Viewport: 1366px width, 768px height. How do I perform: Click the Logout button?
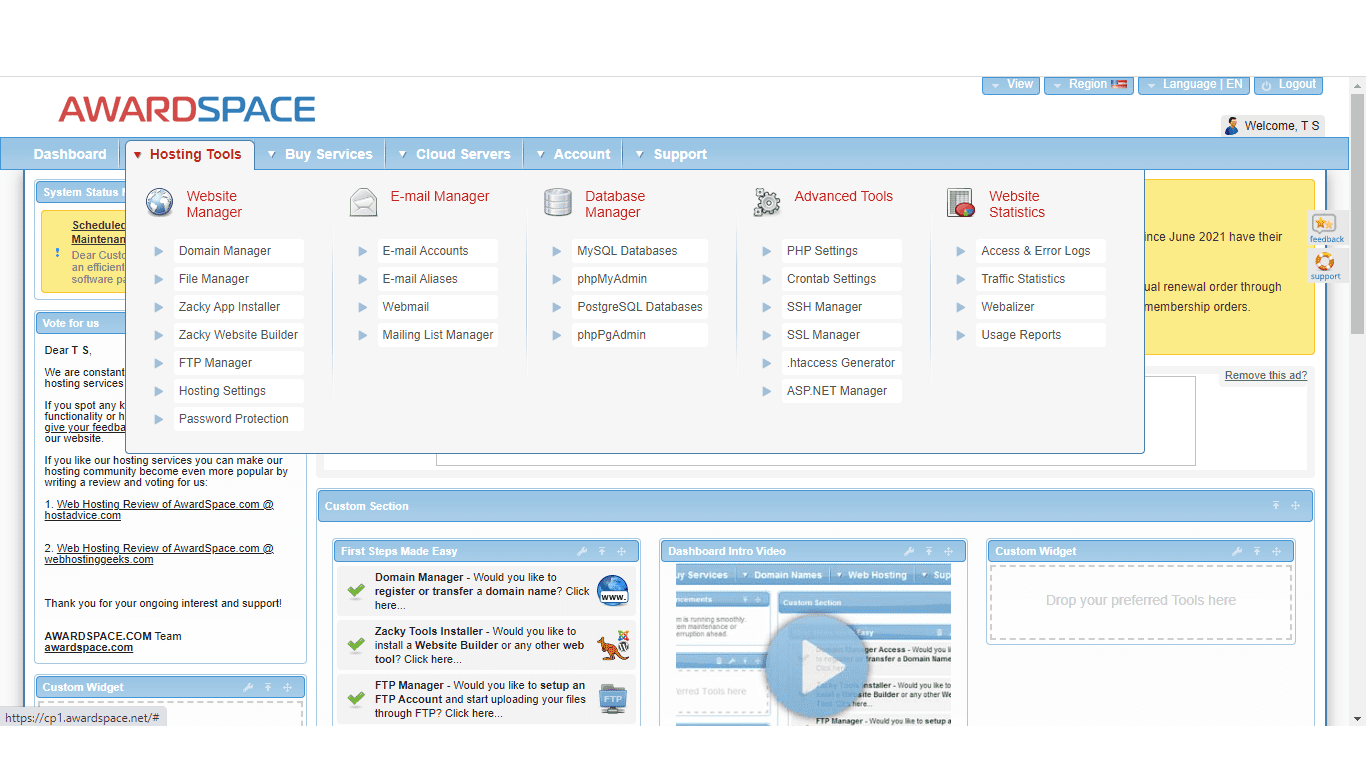1288,85
